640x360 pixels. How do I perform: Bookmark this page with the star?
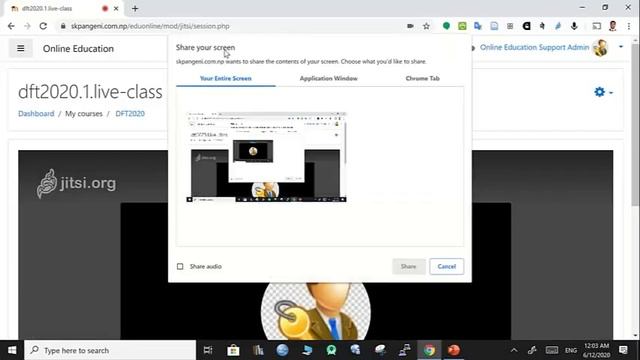[426, 26]
